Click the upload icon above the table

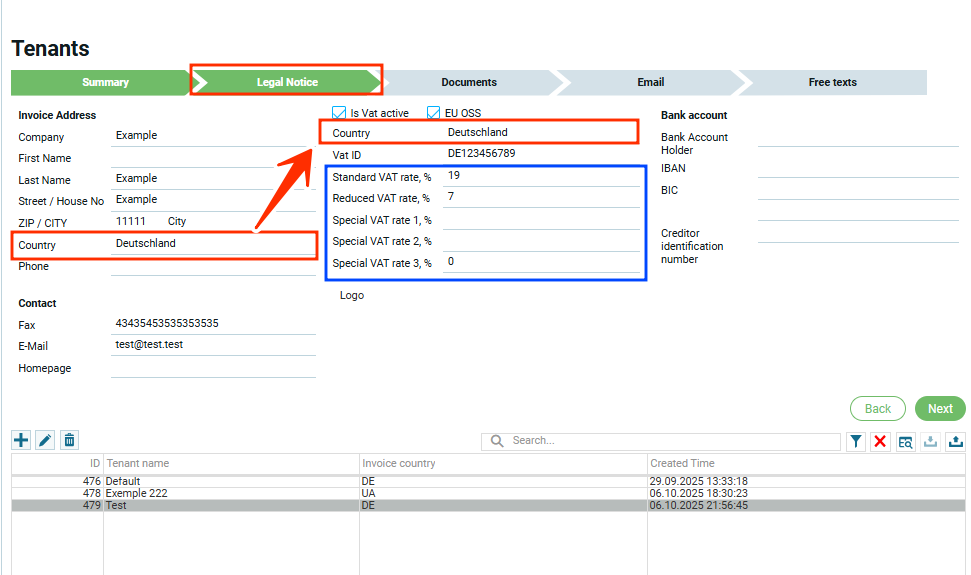click(x=955, y=441)
